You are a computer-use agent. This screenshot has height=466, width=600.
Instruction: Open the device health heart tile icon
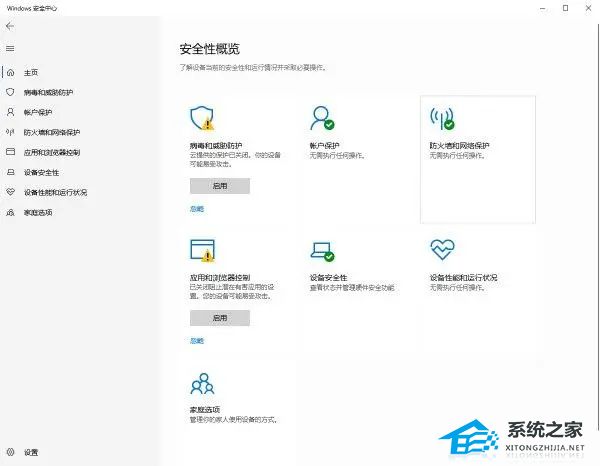point(442,249)
